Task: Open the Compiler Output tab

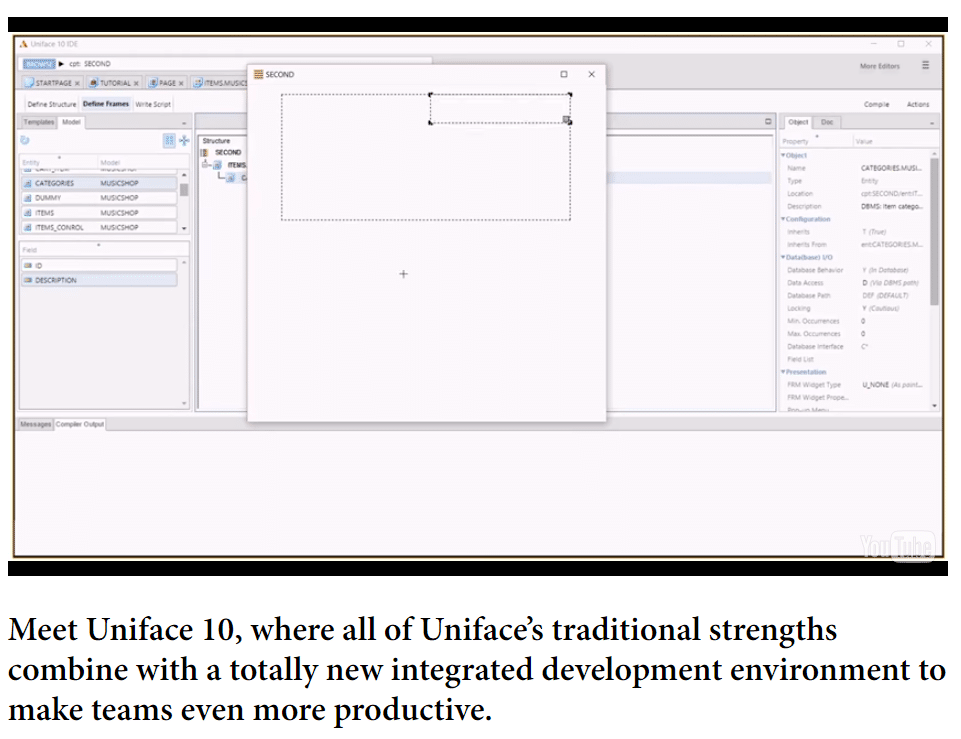Action: click(x=80, y=424)
